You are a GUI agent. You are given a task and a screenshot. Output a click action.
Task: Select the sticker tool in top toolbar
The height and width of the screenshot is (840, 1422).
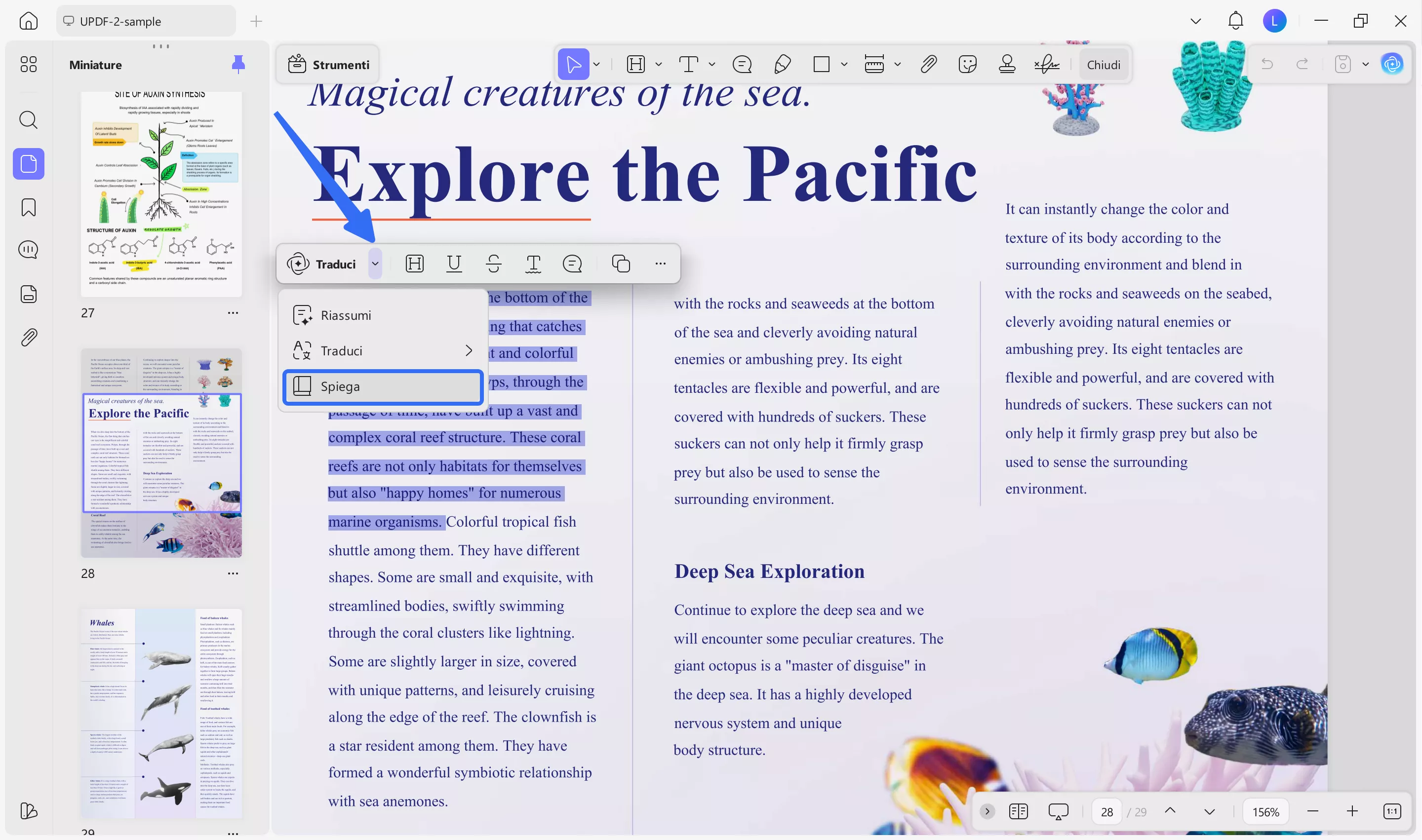(x=967, y=65)
